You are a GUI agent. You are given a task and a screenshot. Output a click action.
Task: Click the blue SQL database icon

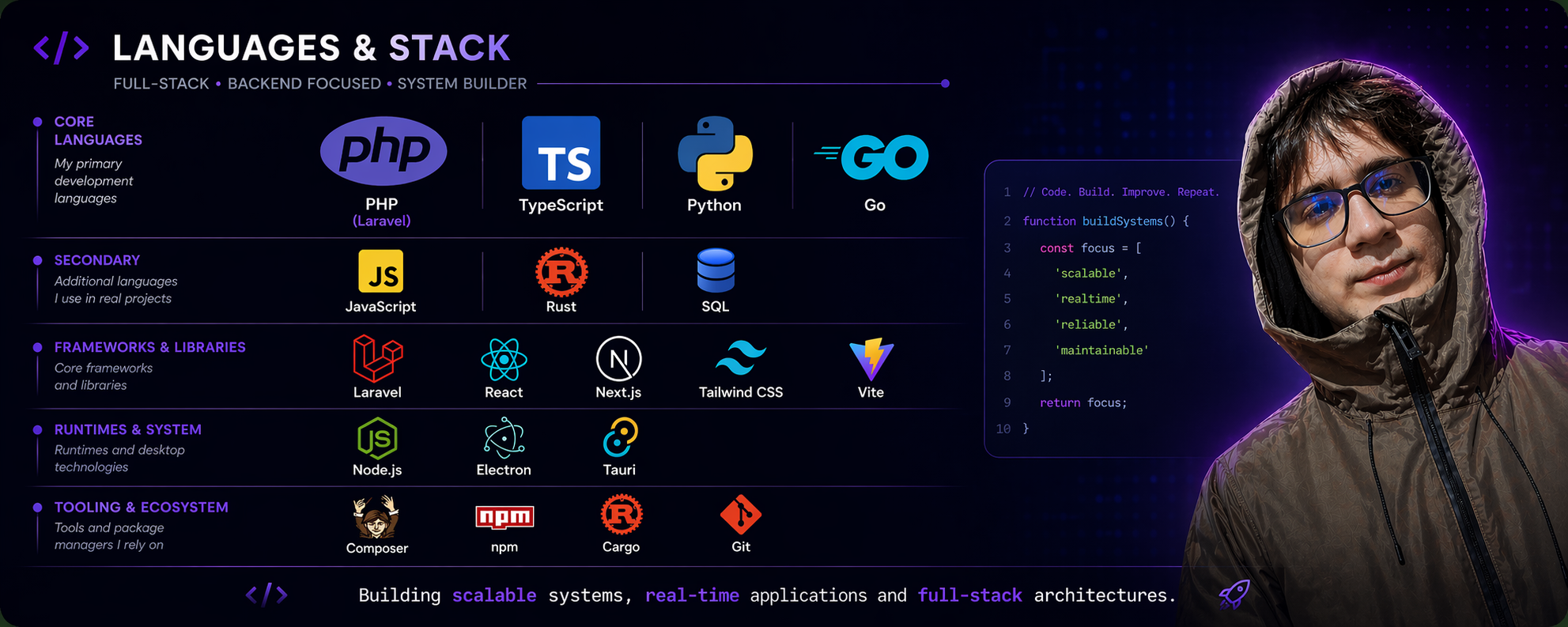point(716,270)
